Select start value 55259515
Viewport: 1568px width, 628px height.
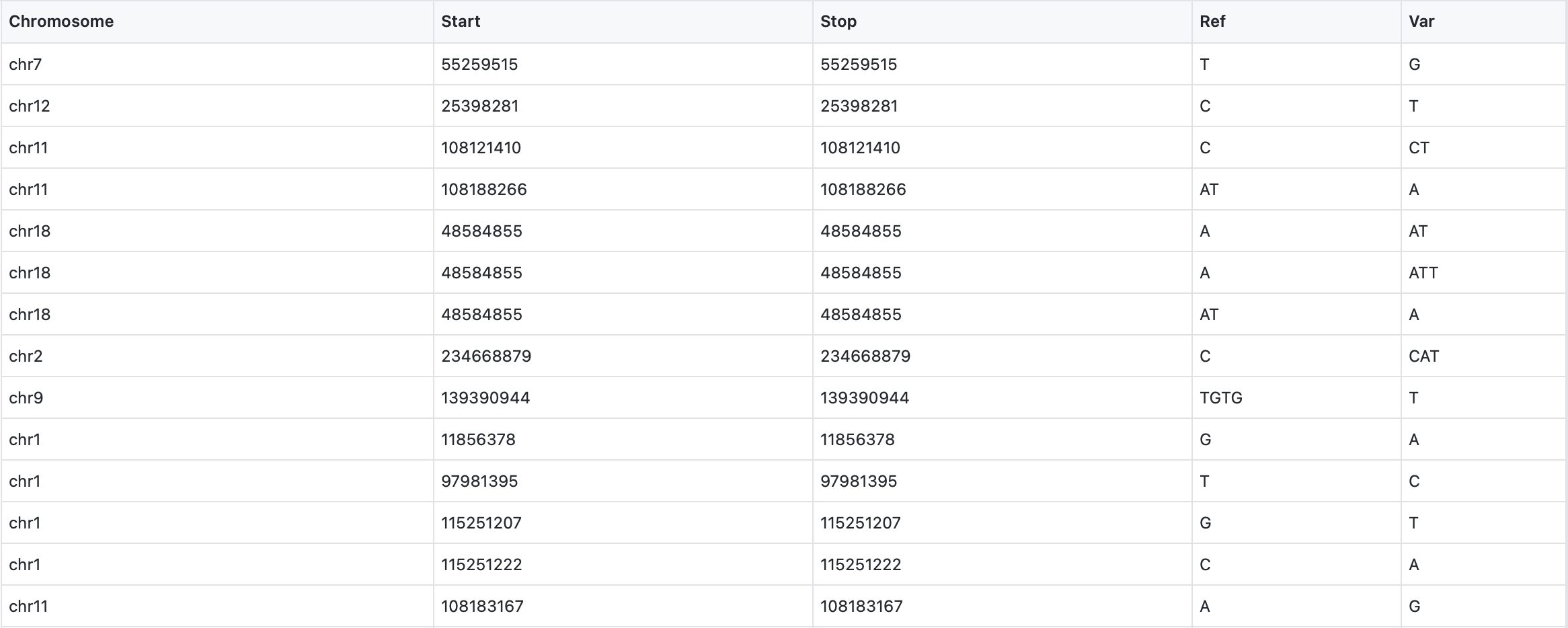pos(479,65)
